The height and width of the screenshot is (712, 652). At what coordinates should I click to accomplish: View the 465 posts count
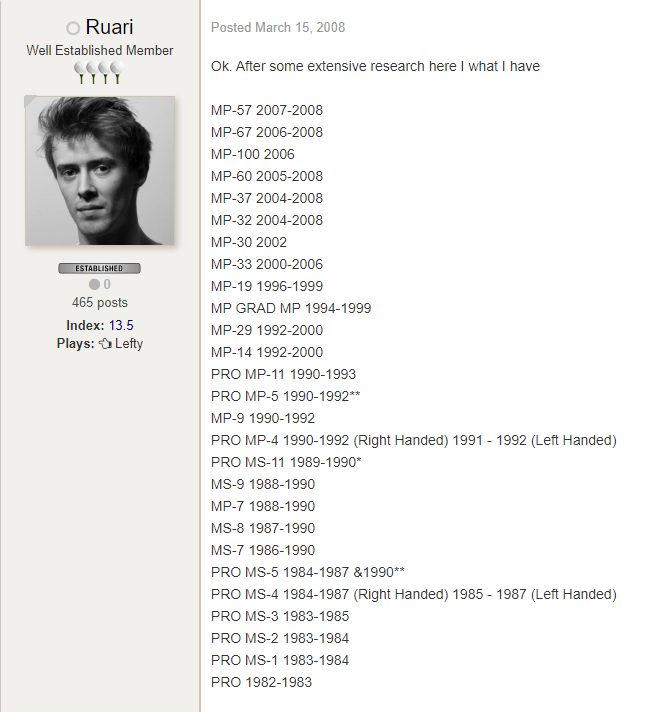point(99,302)
